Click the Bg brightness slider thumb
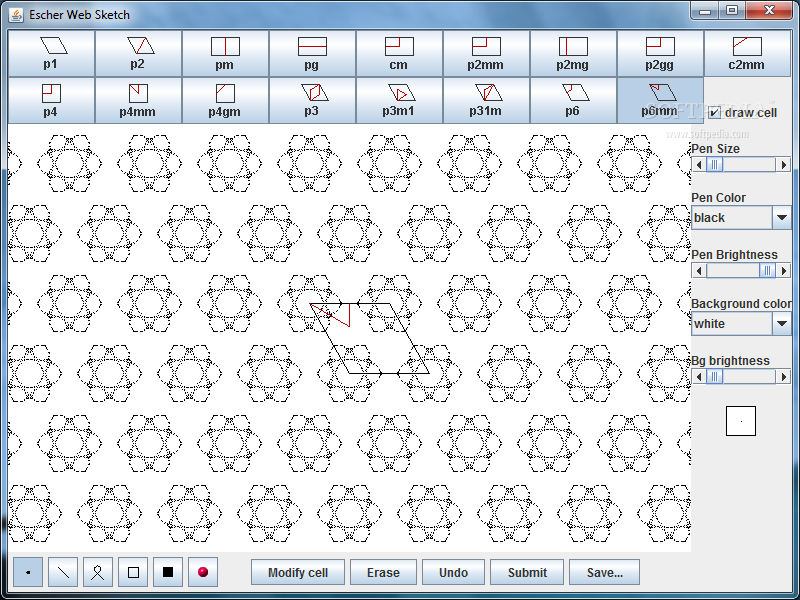 (715, 377)
